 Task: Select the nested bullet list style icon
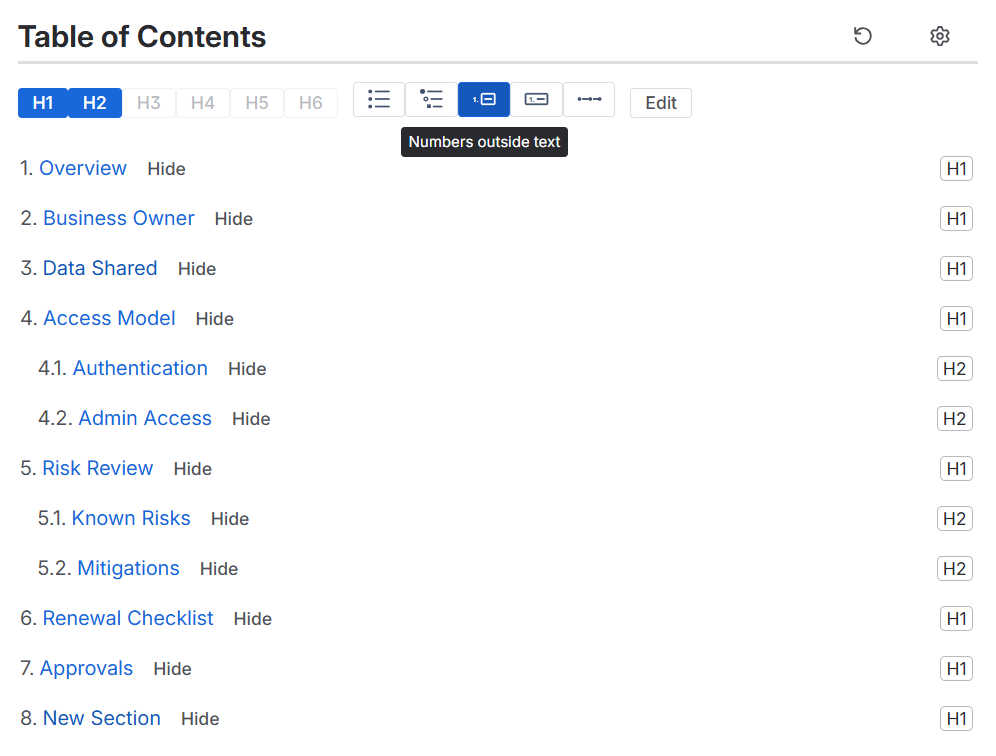[x=431, y=100]
